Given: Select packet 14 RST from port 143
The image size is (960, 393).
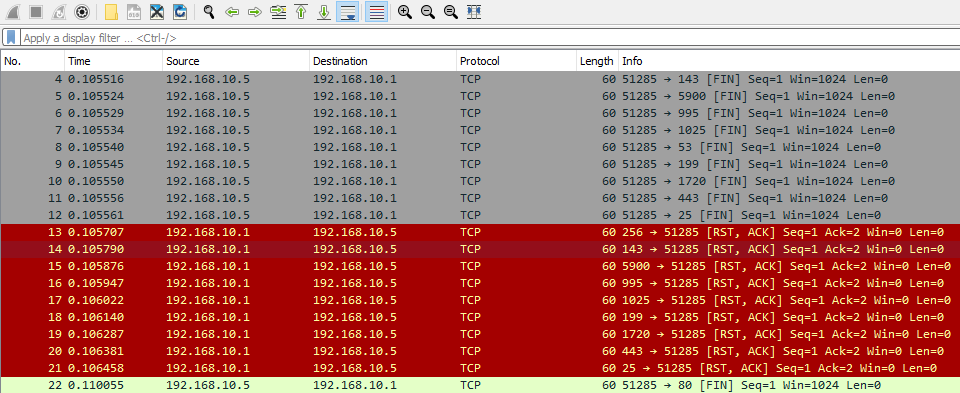Looking at the screenshot, I should (x=480, y=249).
